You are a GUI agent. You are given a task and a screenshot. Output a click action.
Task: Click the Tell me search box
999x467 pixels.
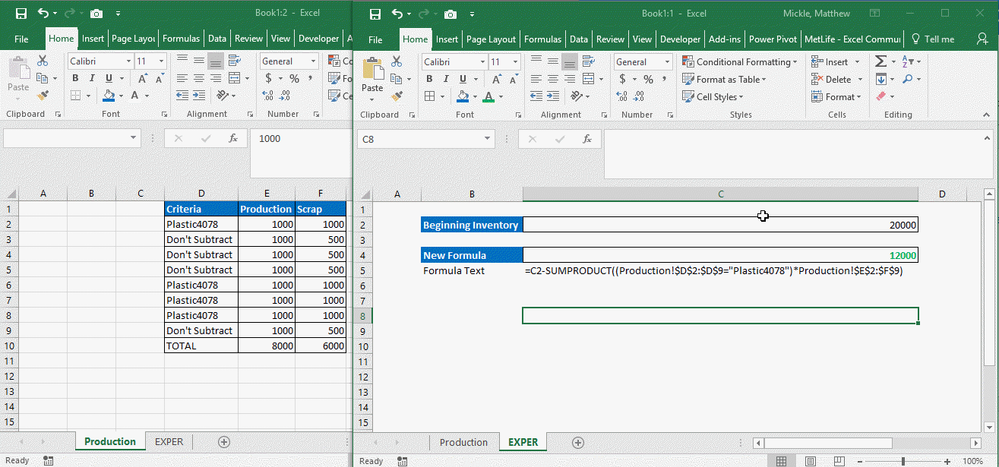tap(933, 39)
